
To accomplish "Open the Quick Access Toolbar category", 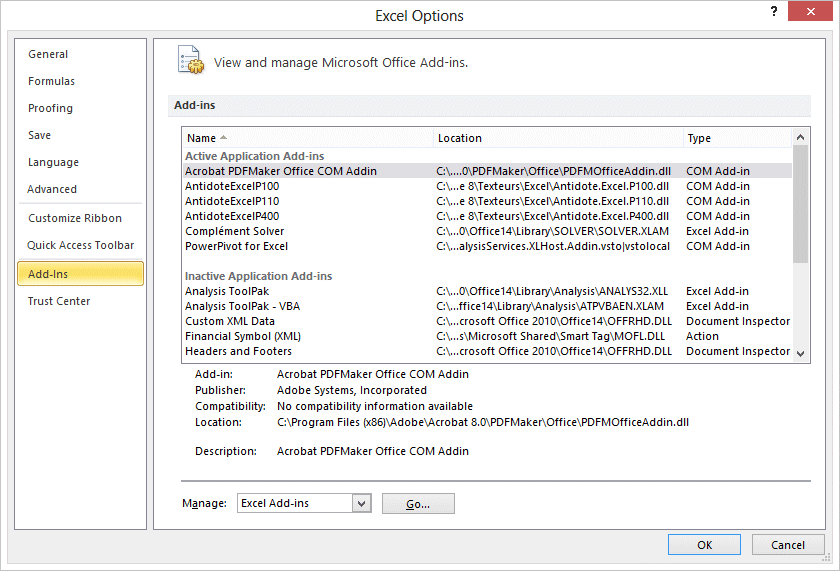I will pyautogui.click(x=80, y=245).
